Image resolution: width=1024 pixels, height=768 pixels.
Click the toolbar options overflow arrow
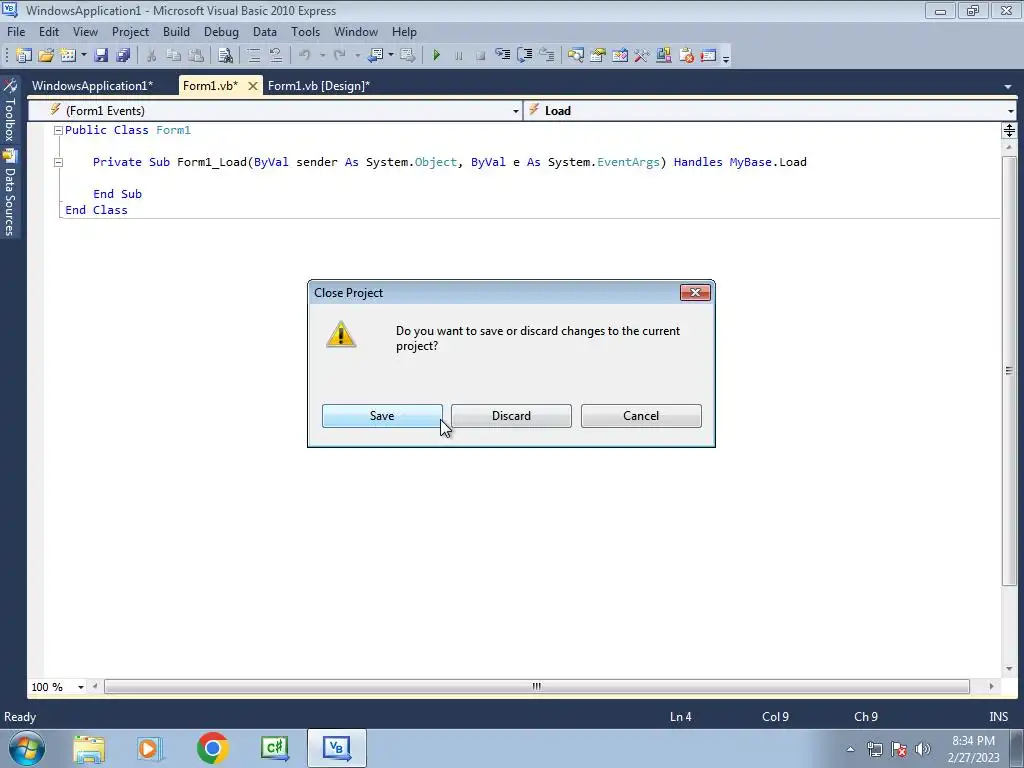[x=726, y=57]
